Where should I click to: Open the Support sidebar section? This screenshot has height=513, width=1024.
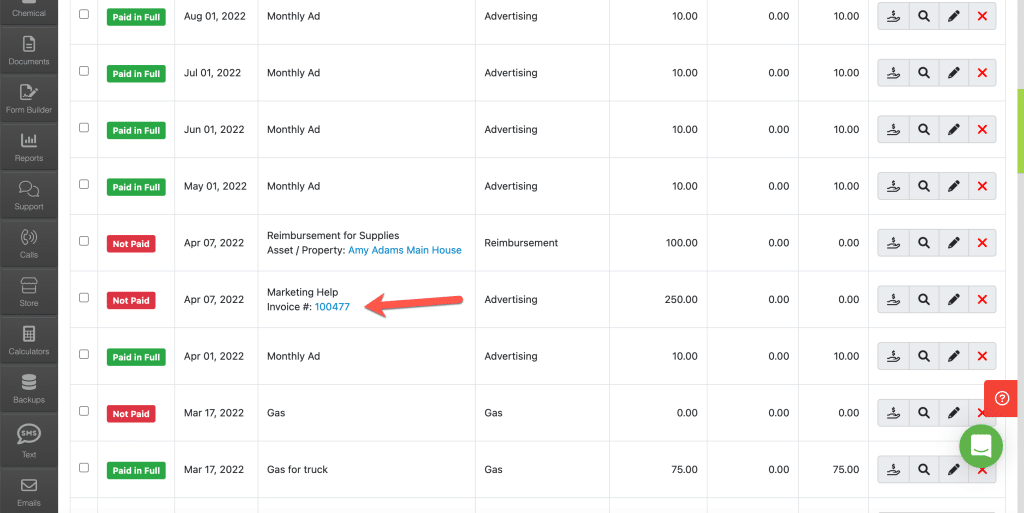[x=29, y=195]
